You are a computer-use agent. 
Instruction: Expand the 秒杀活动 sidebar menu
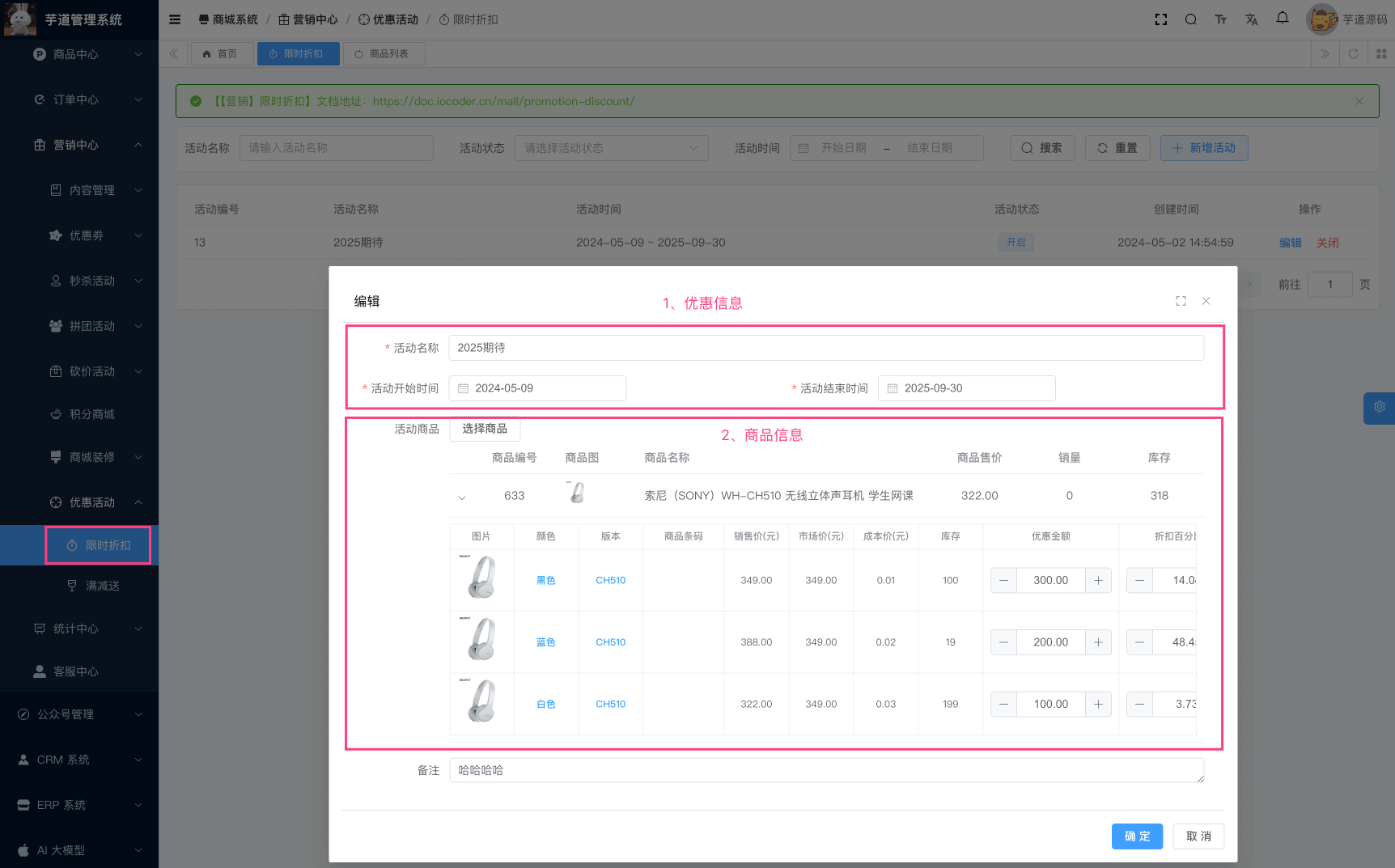tap(93, 281)
